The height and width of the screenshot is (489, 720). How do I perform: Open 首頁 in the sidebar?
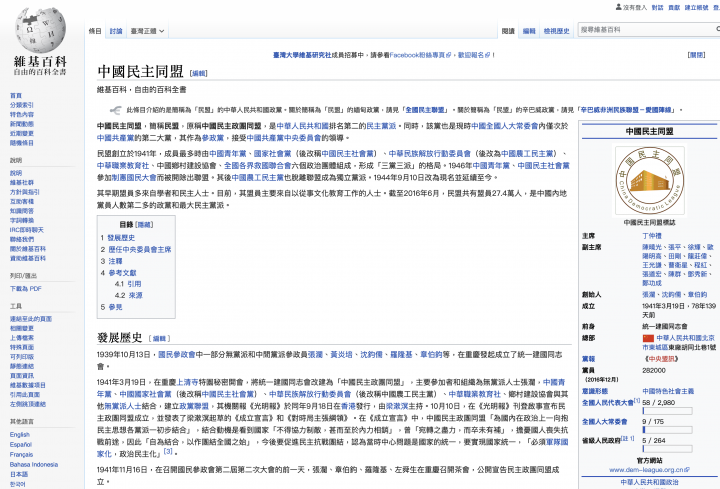16,96
